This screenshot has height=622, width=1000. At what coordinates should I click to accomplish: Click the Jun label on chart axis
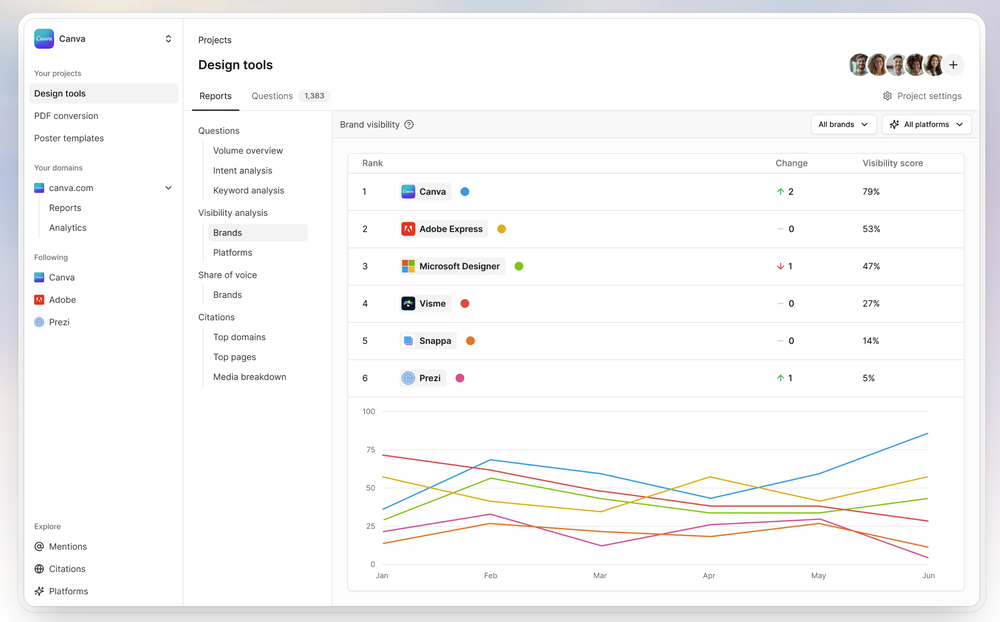tap(929, 575)
